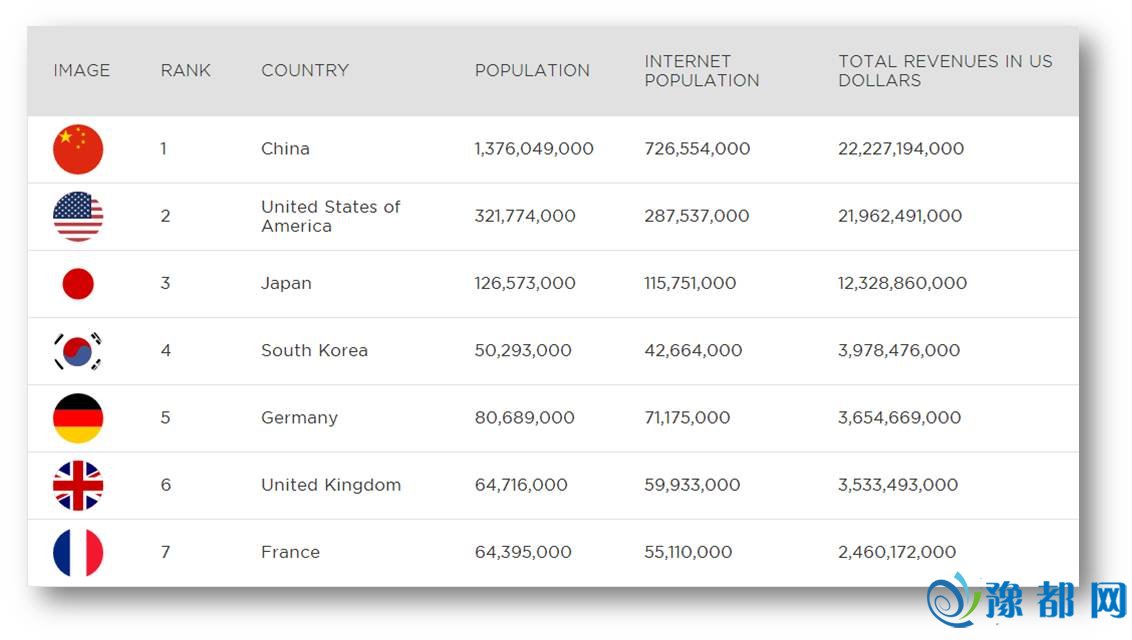Viewport: 1132px width, 640px height.
Task: Select the Germany flag icon
Action: tap(78, 418)
